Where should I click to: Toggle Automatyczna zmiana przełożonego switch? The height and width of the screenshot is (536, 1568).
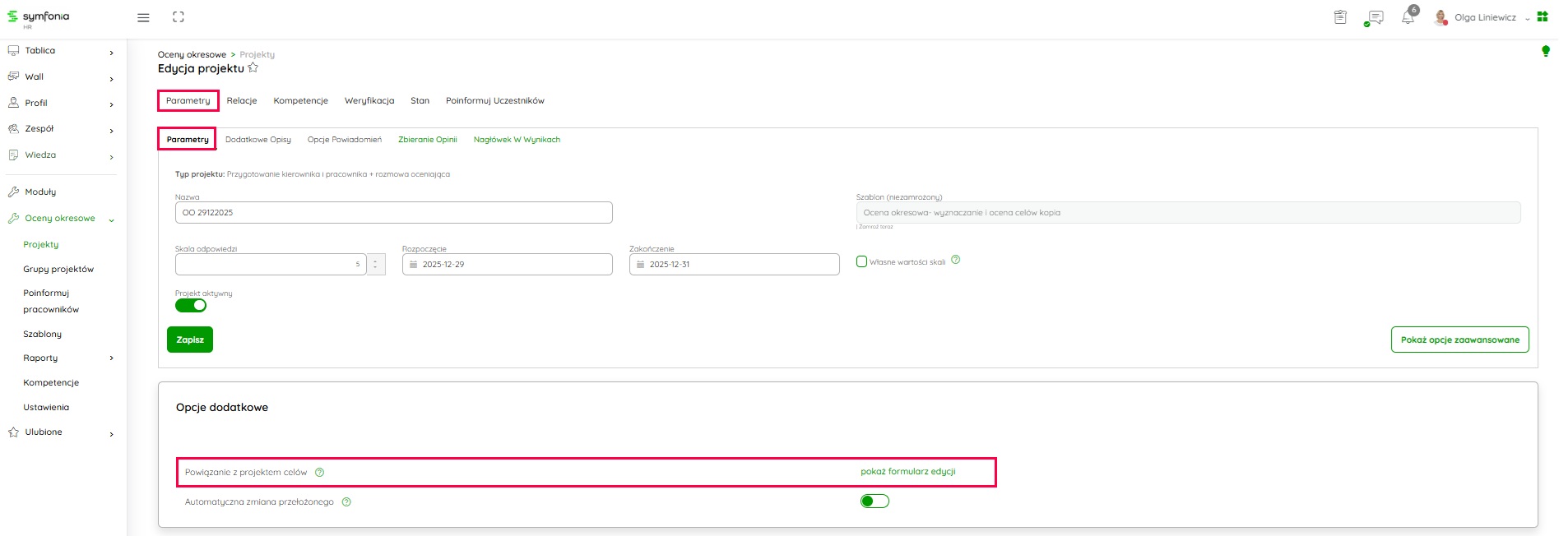874,501
